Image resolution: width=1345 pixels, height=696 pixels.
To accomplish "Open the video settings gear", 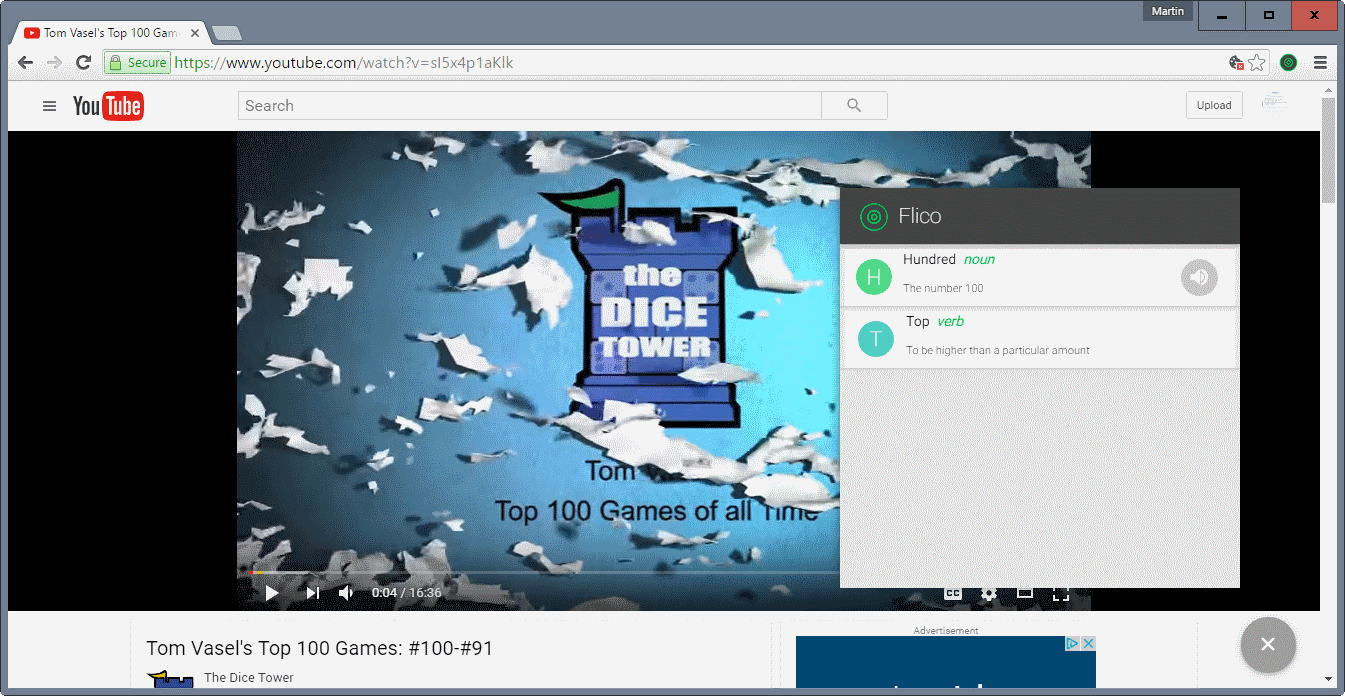I will click(988, 593).
